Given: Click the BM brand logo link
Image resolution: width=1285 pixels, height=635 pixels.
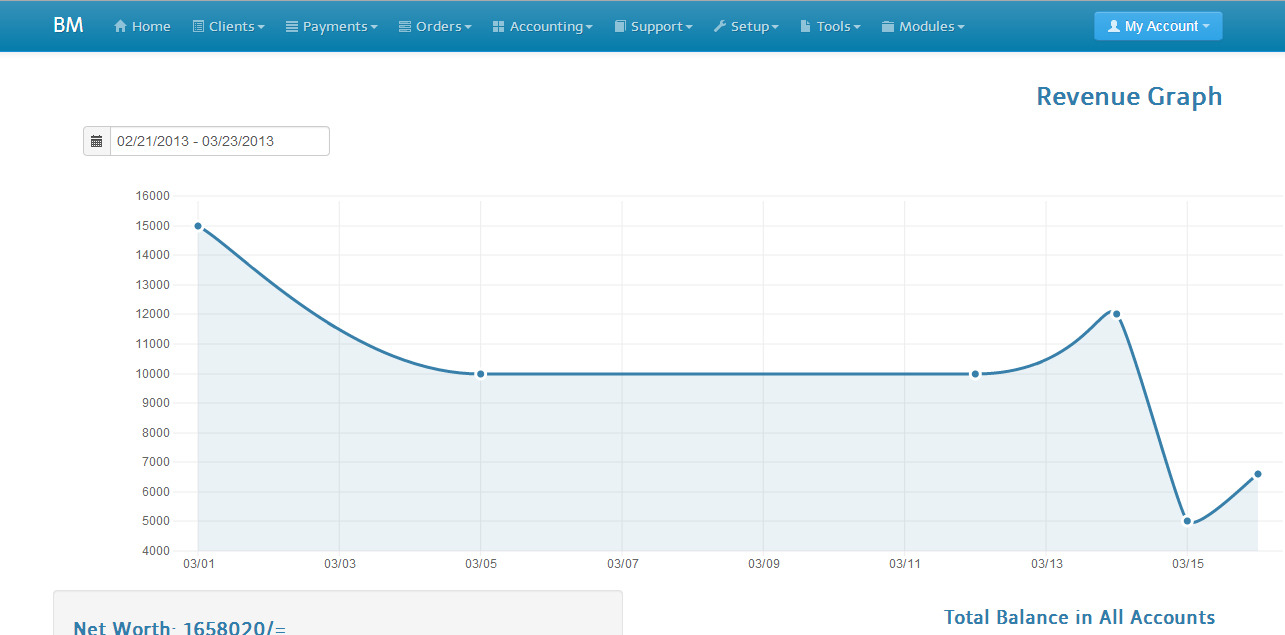Looking at the screenshot, I should (x=68, y=26).
